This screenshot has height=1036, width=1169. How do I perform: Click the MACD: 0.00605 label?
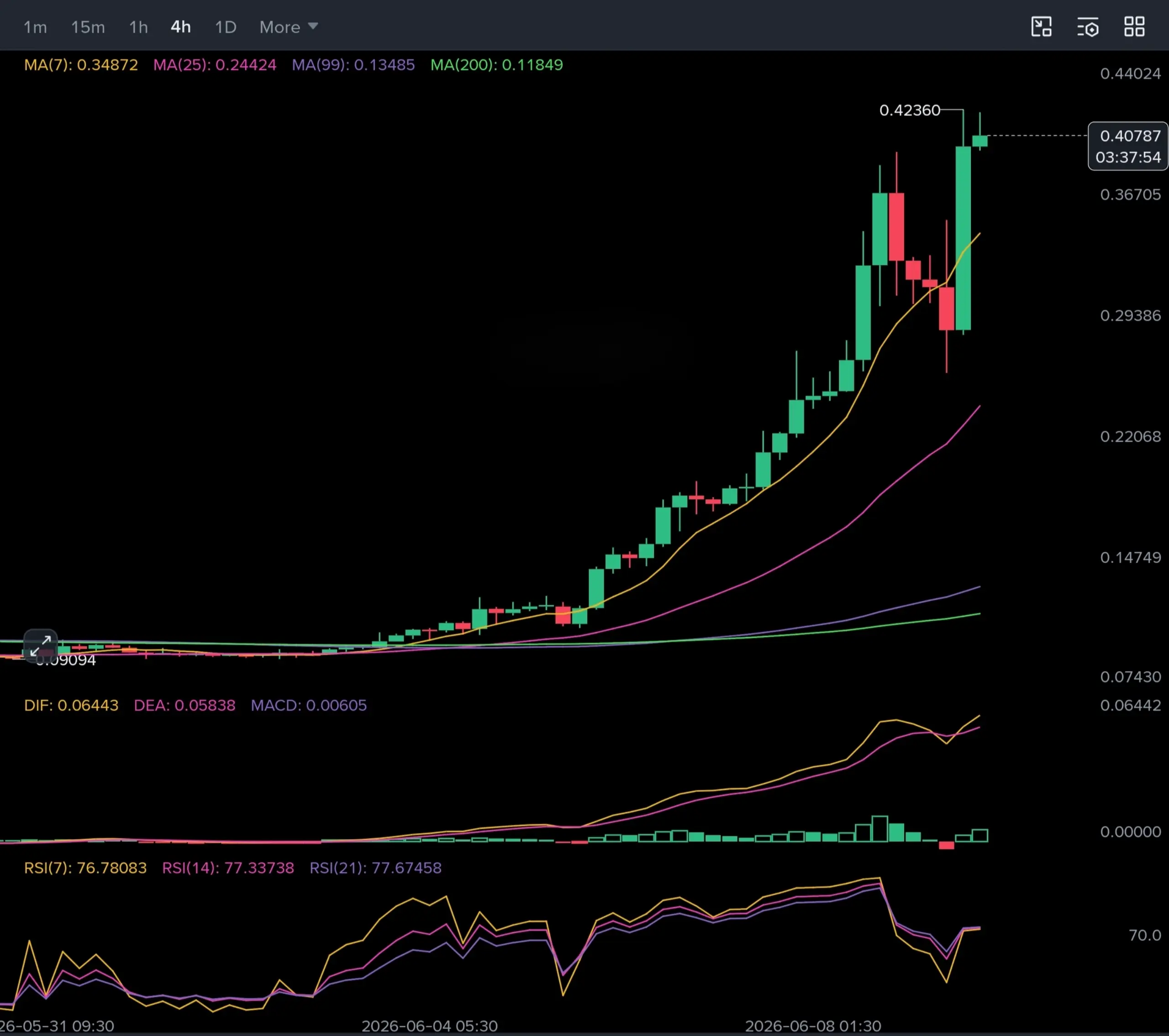pyautogui.click(x=309, y=705)
